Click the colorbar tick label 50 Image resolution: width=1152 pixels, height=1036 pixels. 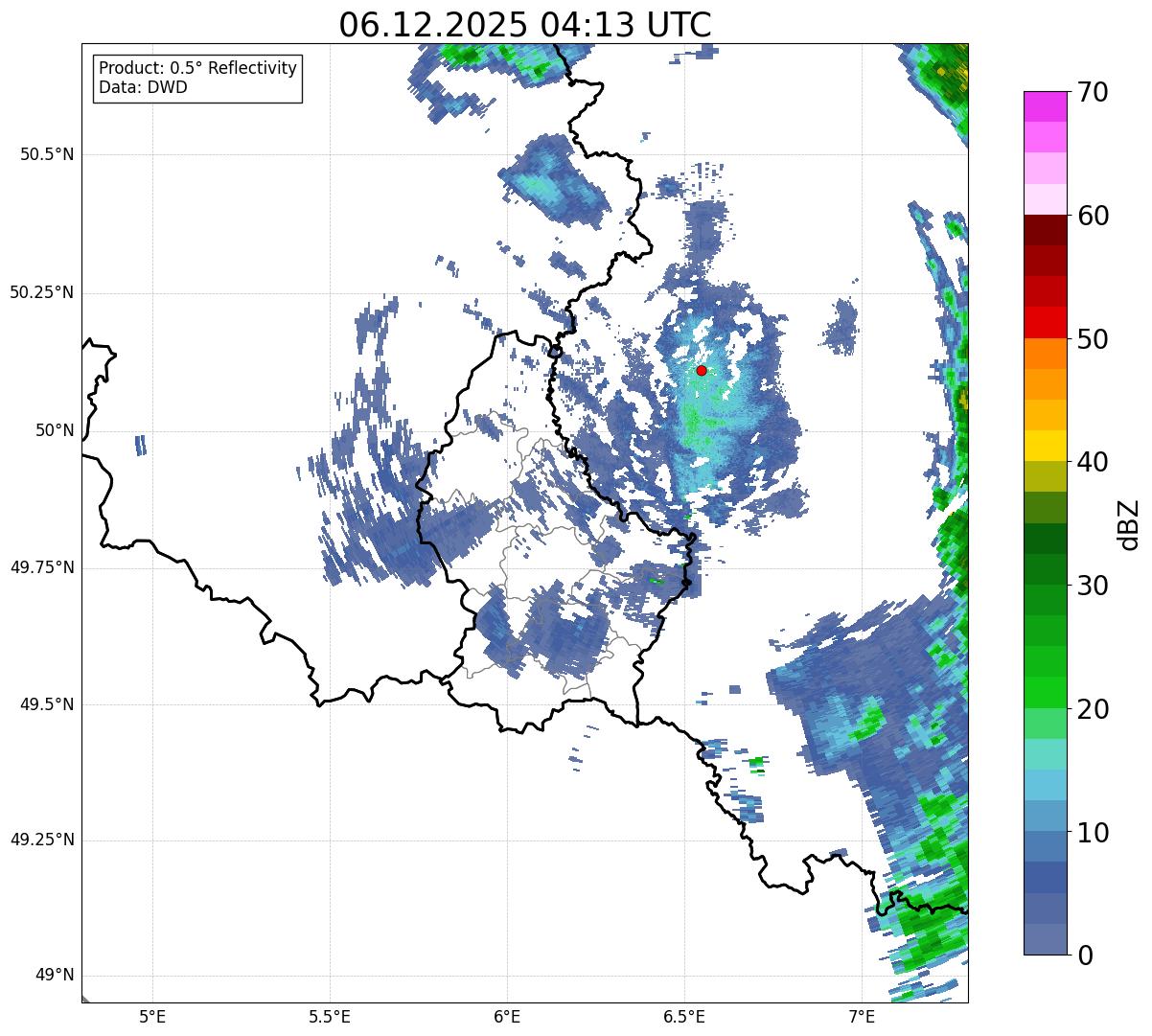click(x=1093, y=339)
